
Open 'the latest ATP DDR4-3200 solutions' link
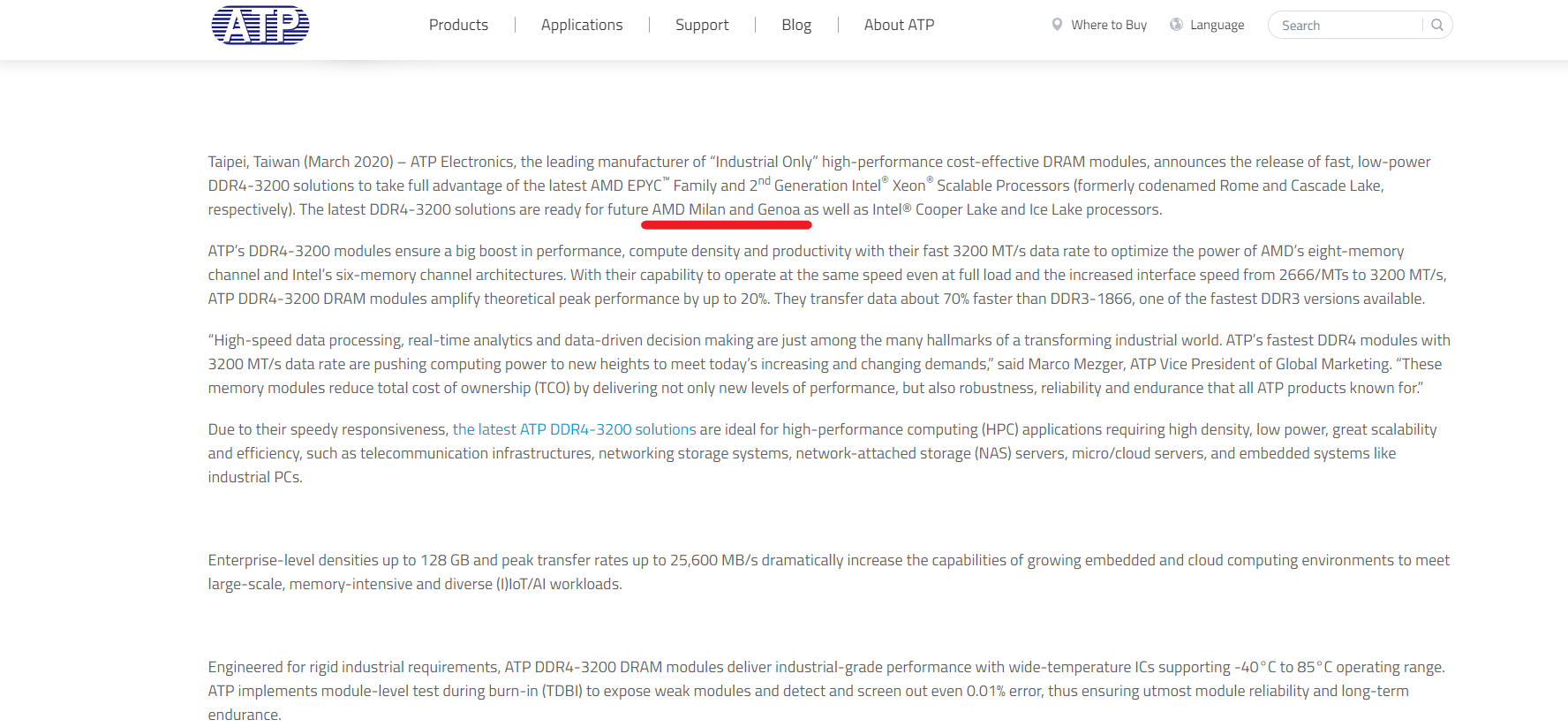pyautogui.click(x=575, y=429)
